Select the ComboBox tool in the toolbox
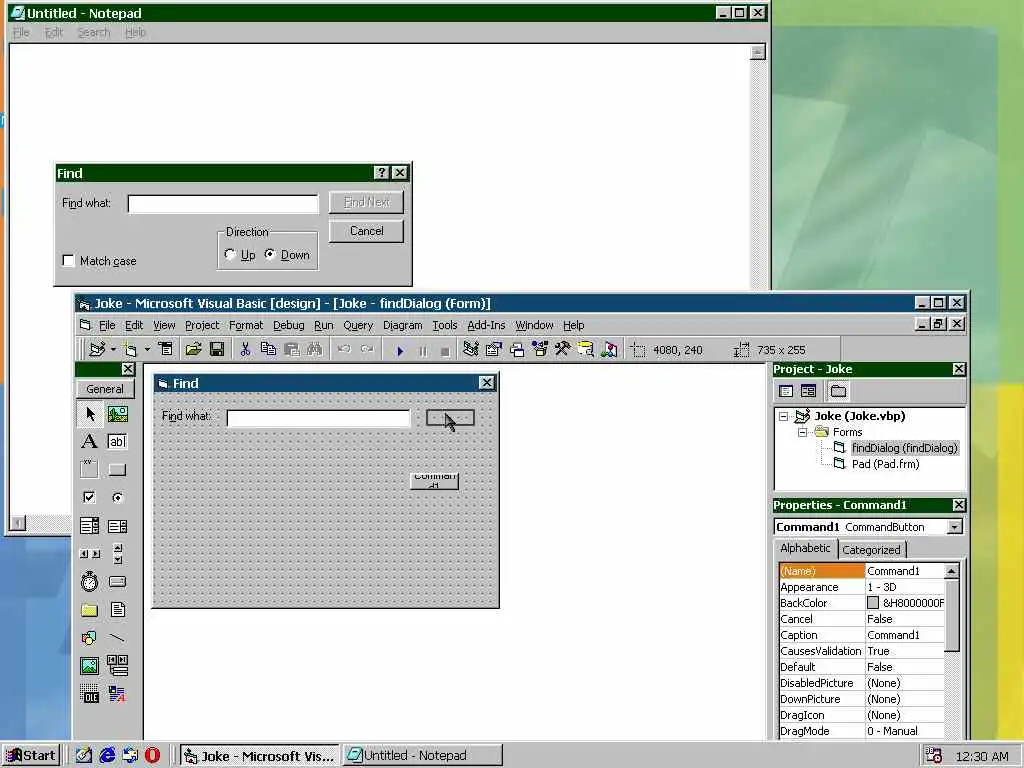 [x=90, y=525]
